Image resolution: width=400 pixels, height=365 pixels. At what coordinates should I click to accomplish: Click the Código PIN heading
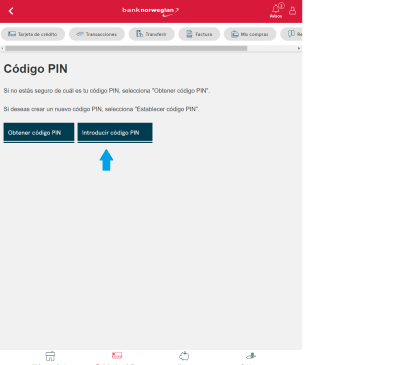click(x=36, y=69)
